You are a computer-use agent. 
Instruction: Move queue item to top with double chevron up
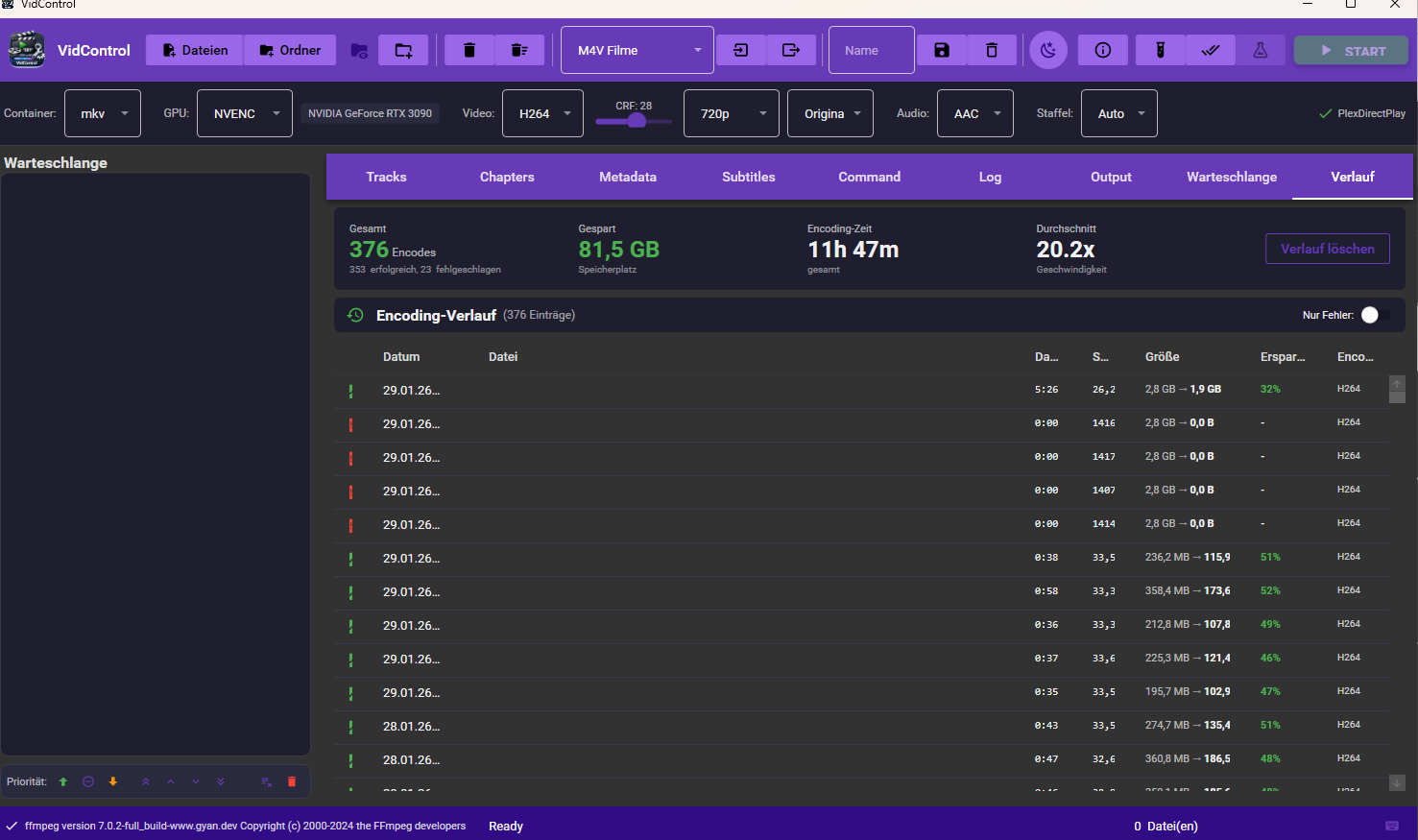pos(146,781)
